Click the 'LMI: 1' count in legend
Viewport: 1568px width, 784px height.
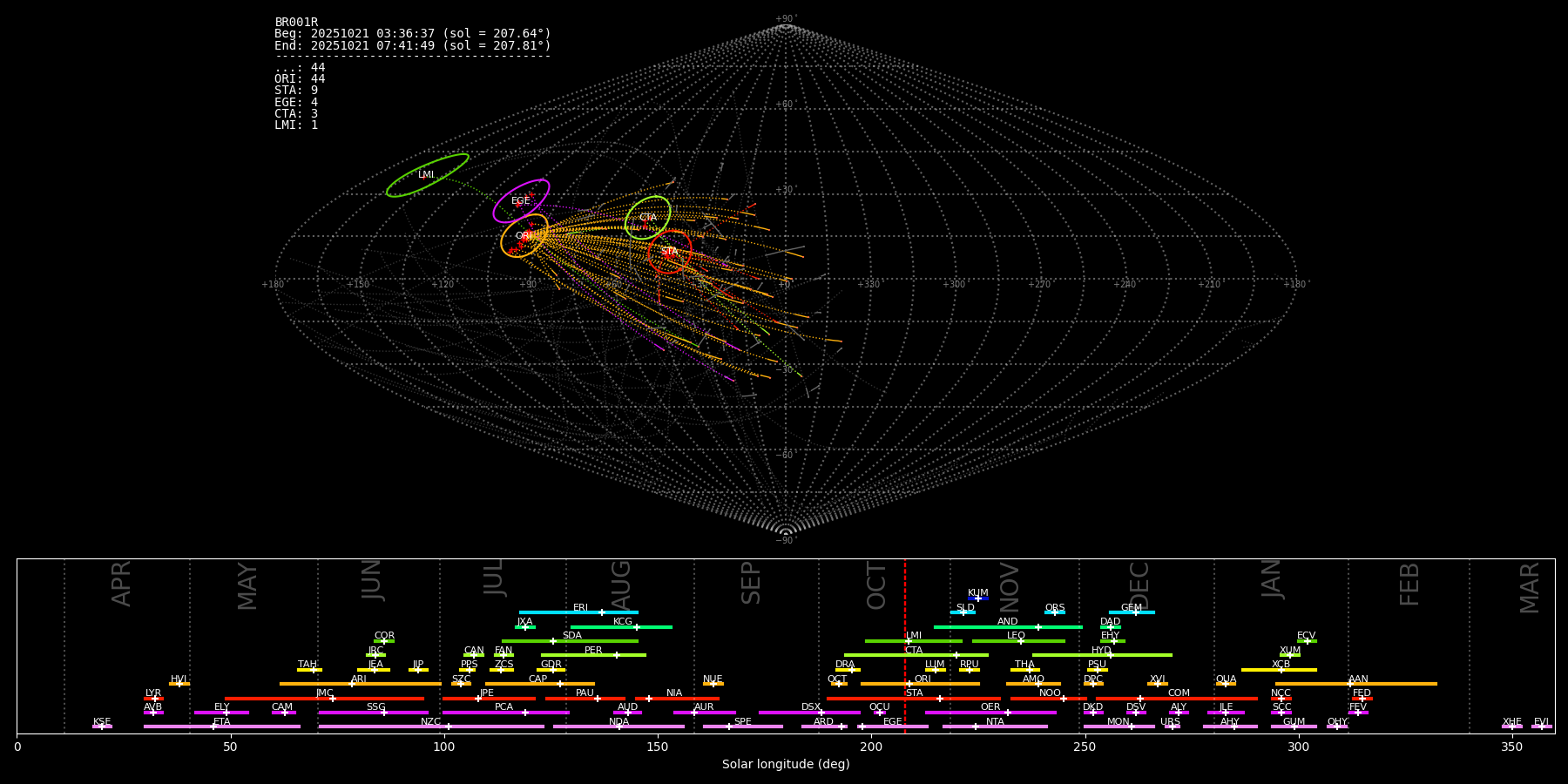click(x=296, y=125)
